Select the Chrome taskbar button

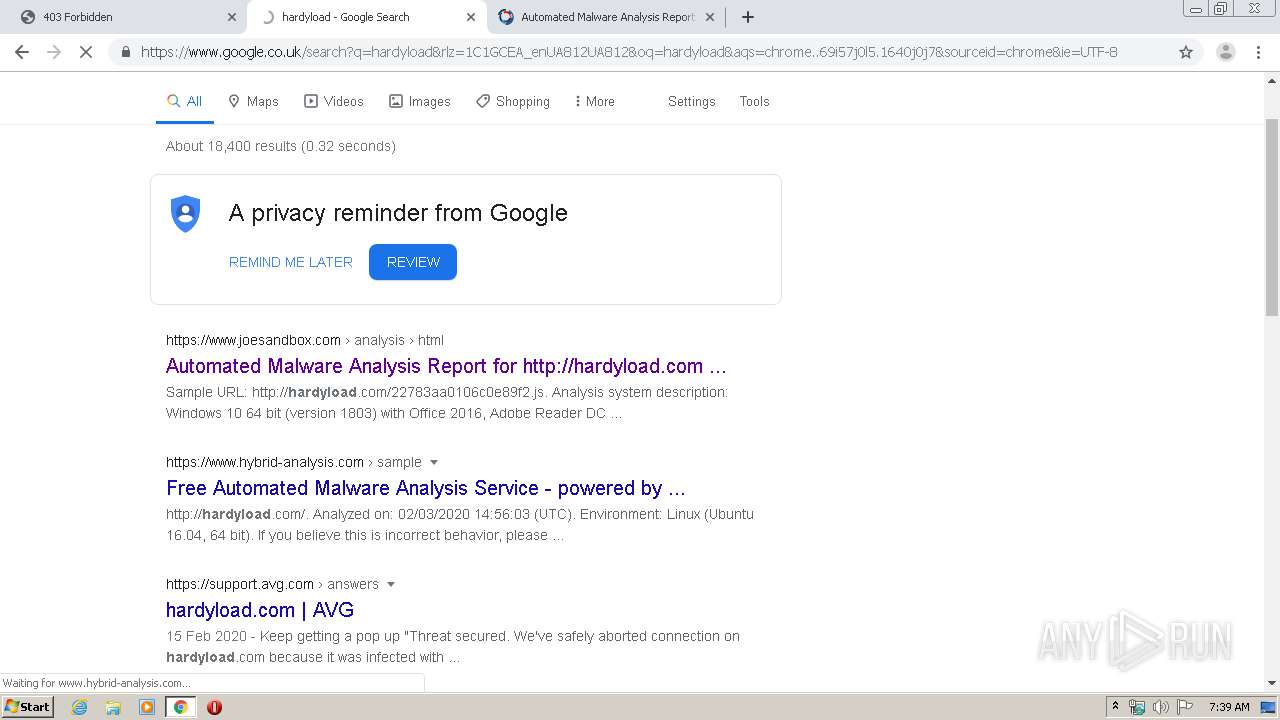click(x=180, y=707)
